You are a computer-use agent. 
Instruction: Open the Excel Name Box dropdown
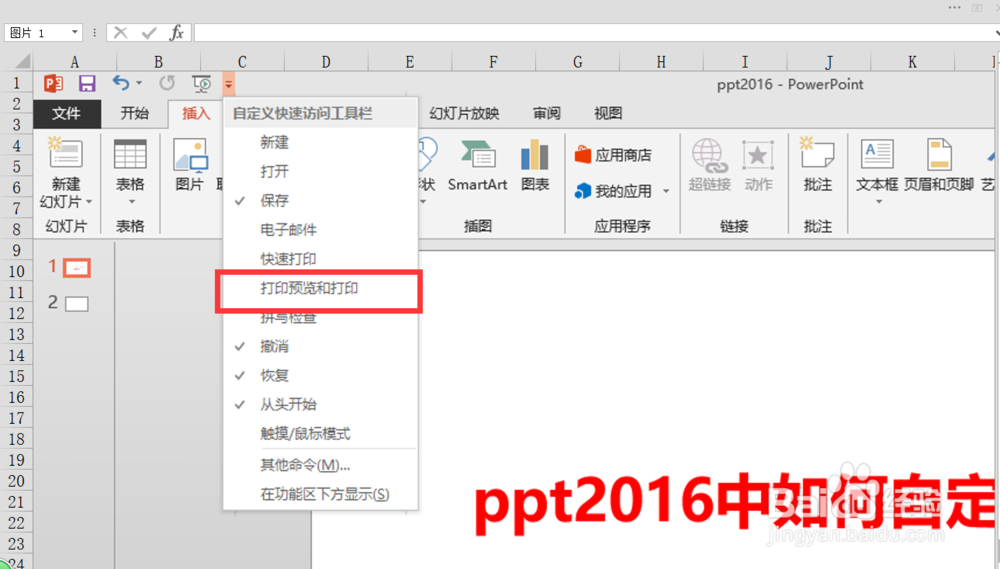(x=75, y=32)
